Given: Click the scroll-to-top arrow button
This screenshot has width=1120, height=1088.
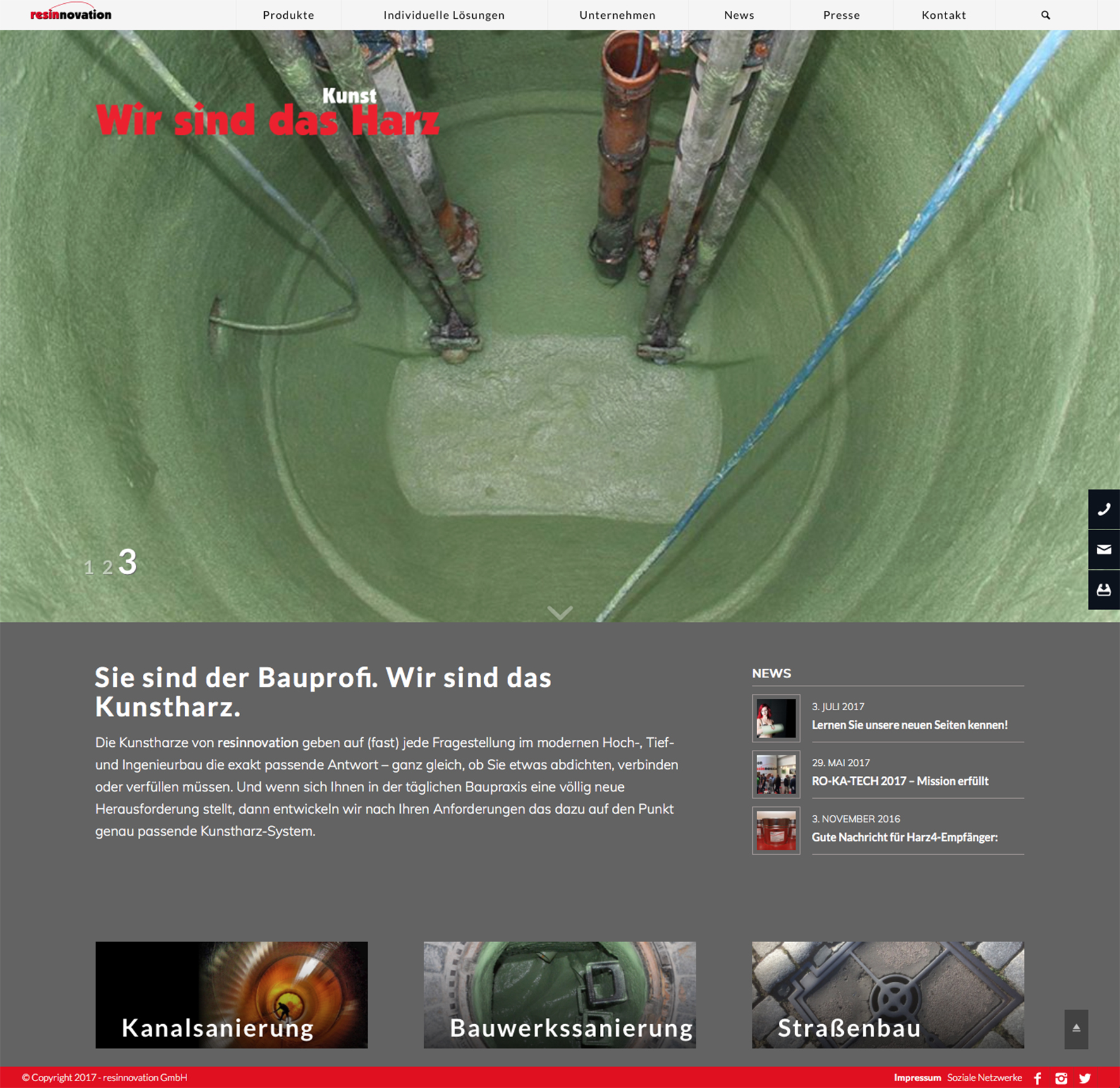Looking at the screenshot, I should coord(1076,1029).
